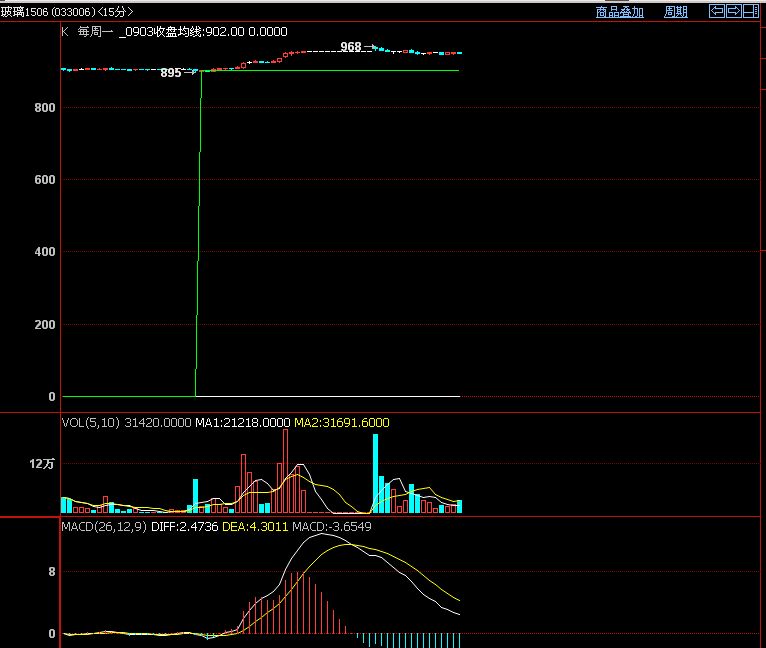This screenshot has width=766, height=648.
Task: Open the 周期 period link
Action: click(x=676, y=12)
